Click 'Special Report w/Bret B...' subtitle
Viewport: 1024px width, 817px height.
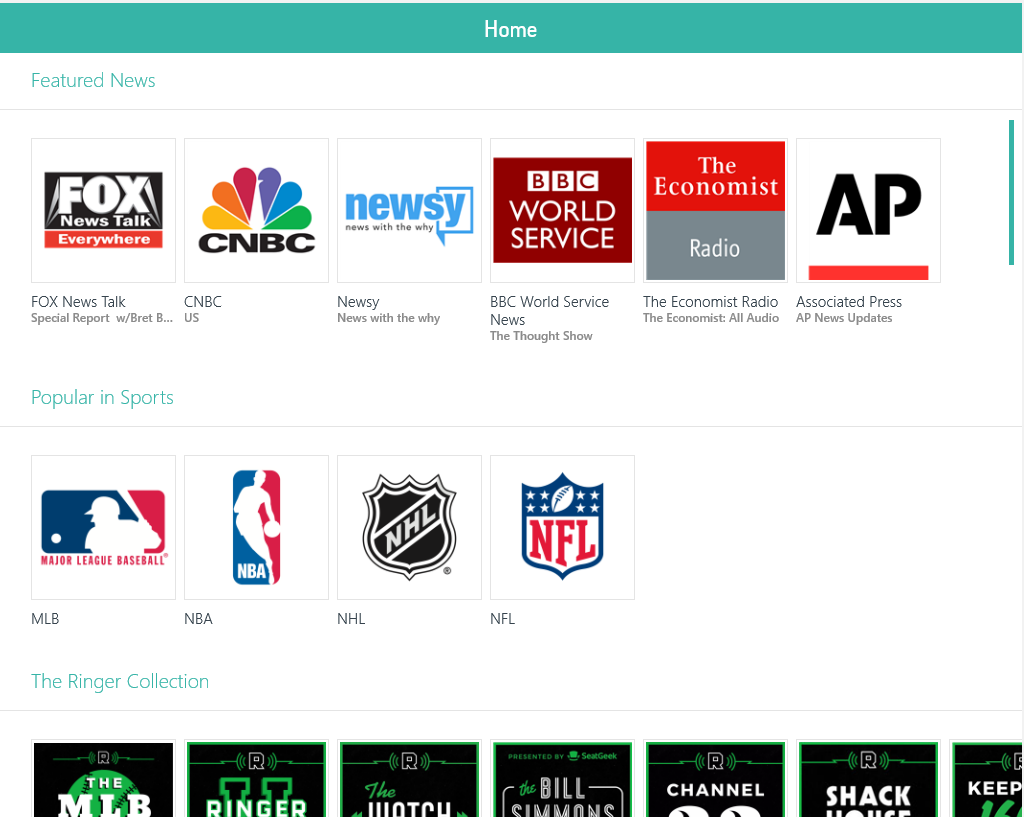102,318
